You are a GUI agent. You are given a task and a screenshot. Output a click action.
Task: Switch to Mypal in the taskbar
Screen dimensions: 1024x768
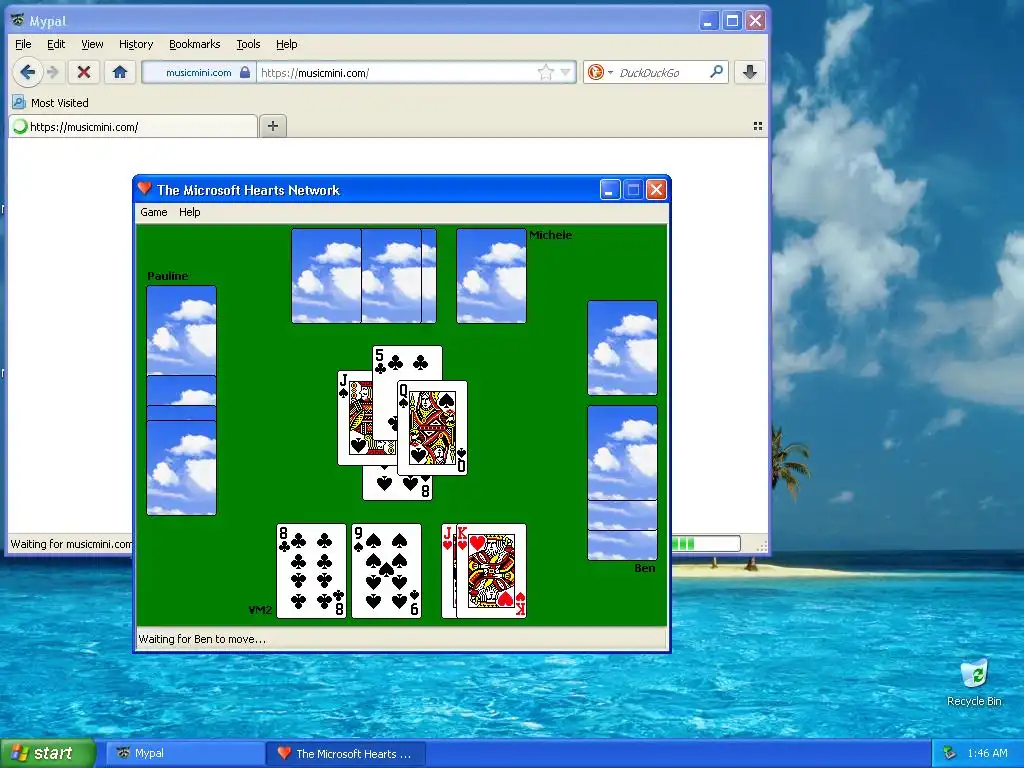click(185, 754)
